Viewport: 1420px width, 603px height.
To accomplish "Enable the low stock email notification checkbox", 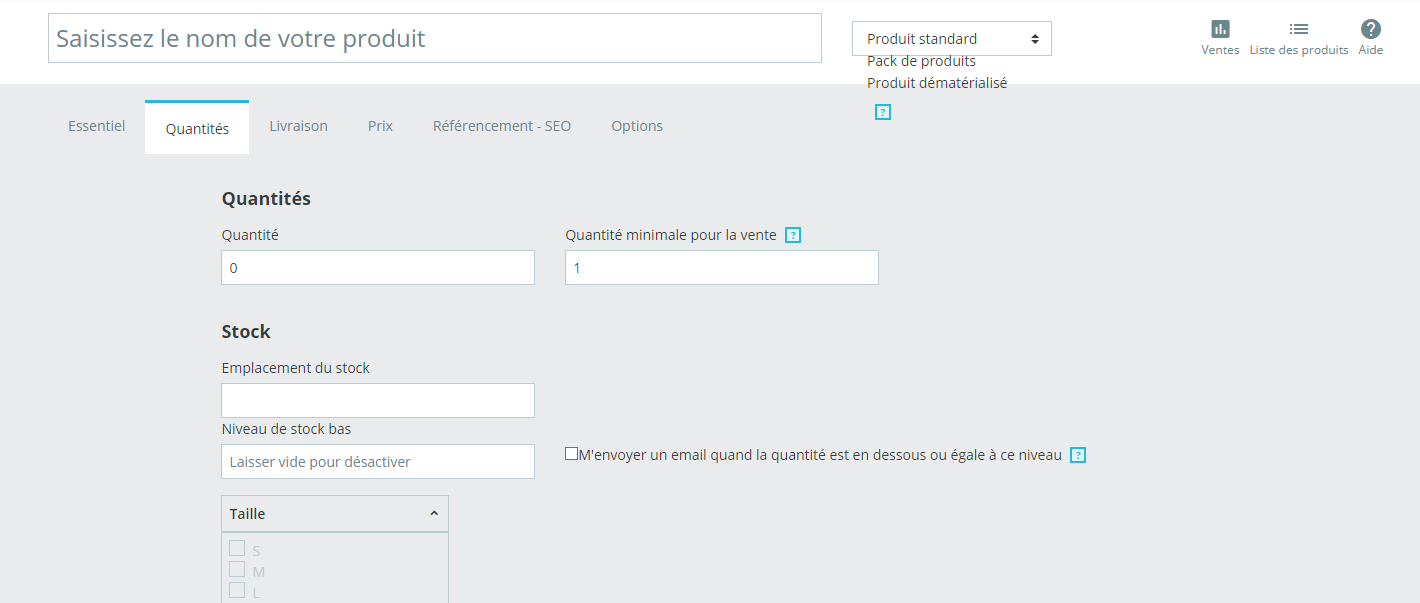I will coord(572,454).
